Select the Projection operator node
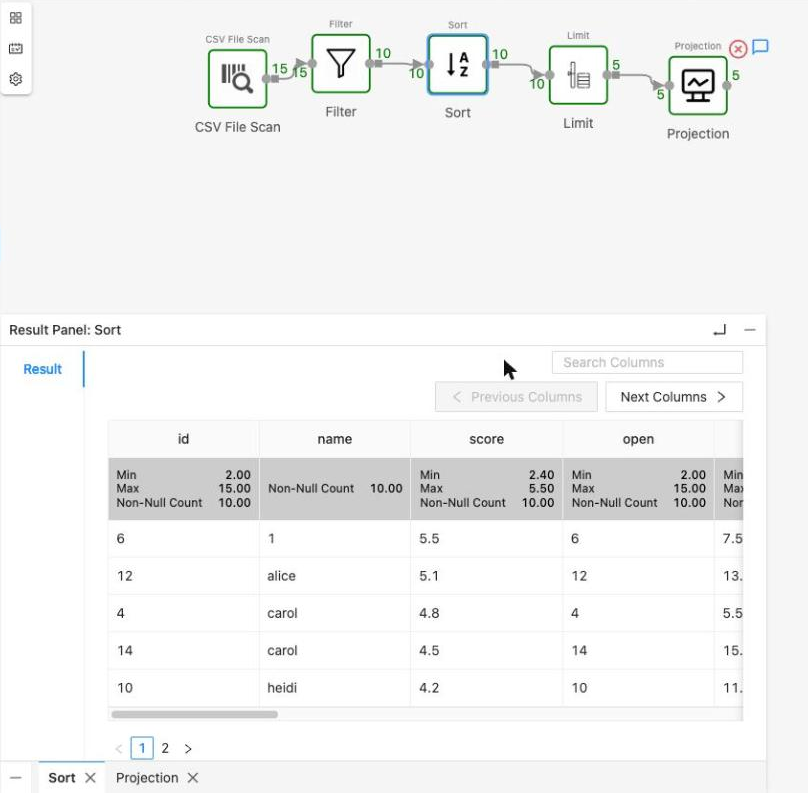The height and width of the screenshot is (793, 808). (x=698, y=86)
